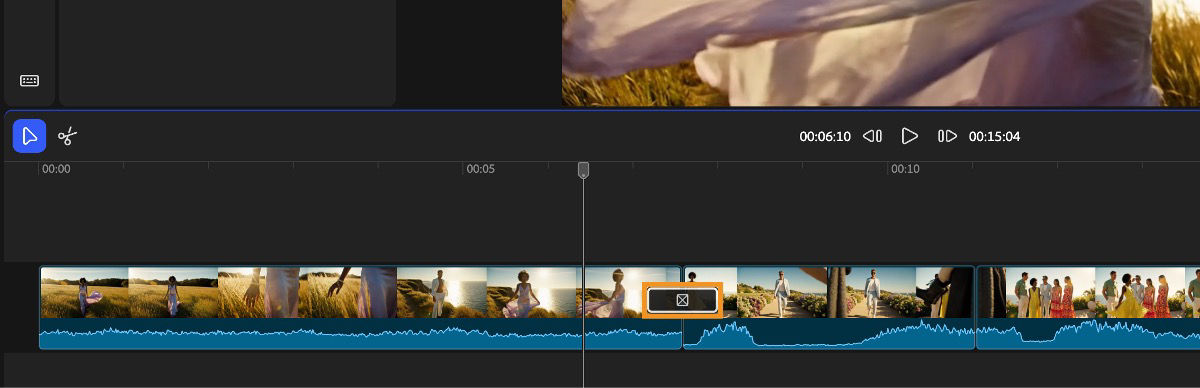1200x388 pixels.
Task: Click the second clip's audio waveform
Action: pyautogui.click(x=828, y=334)
